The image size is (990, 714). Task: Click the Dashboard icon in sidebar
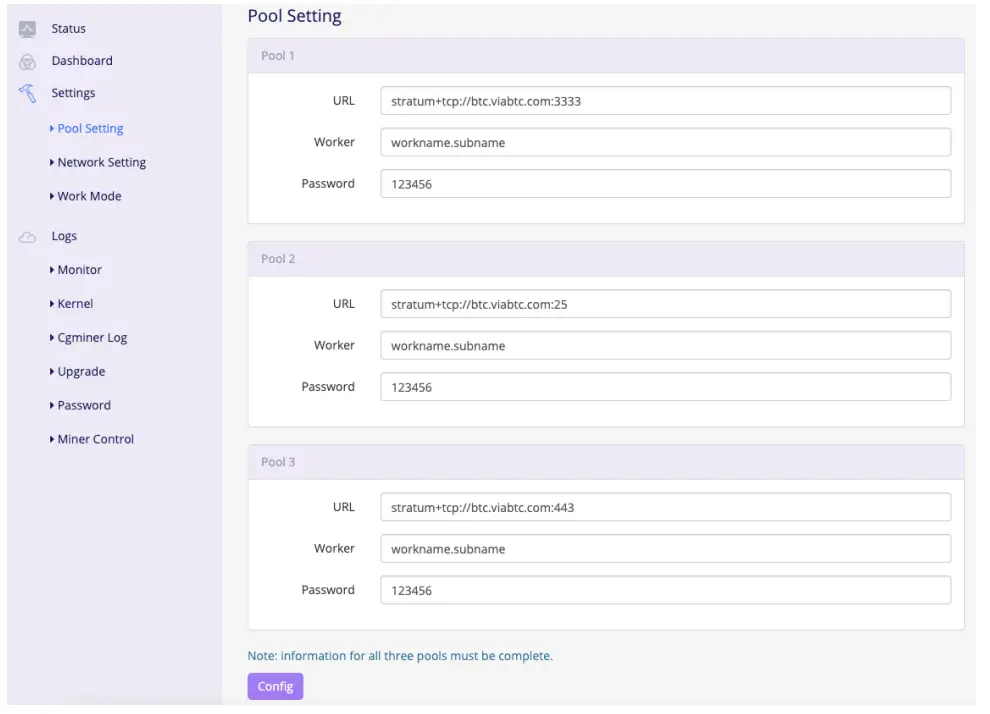click(27, 61)
